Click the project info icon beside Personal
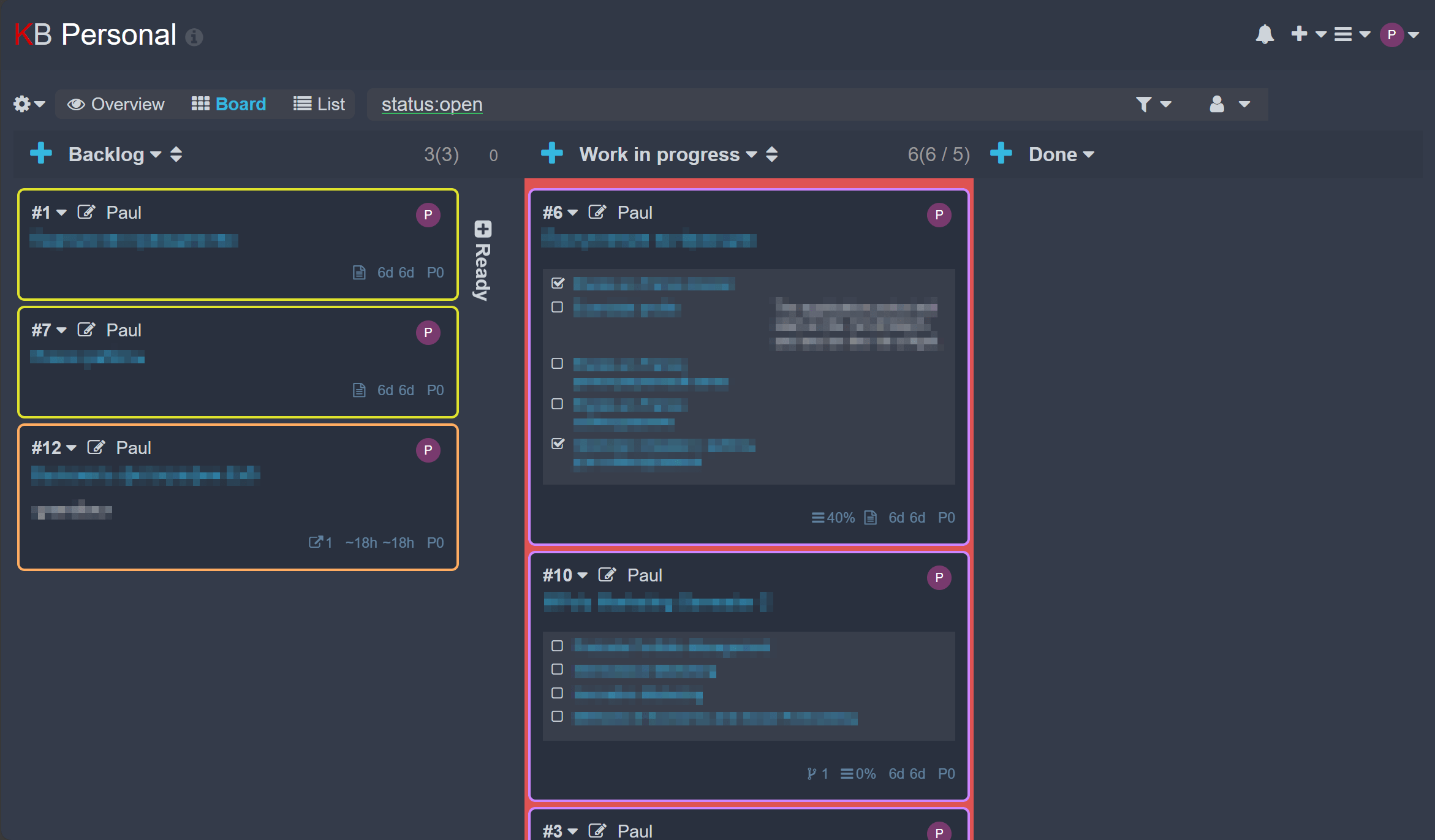 pos(194,37)
